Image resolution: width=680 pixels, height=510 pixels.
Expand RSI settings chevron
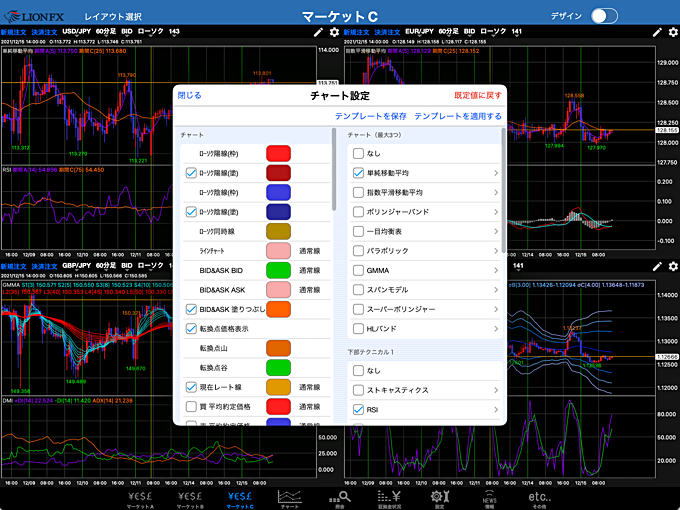(x=496, y=410)
